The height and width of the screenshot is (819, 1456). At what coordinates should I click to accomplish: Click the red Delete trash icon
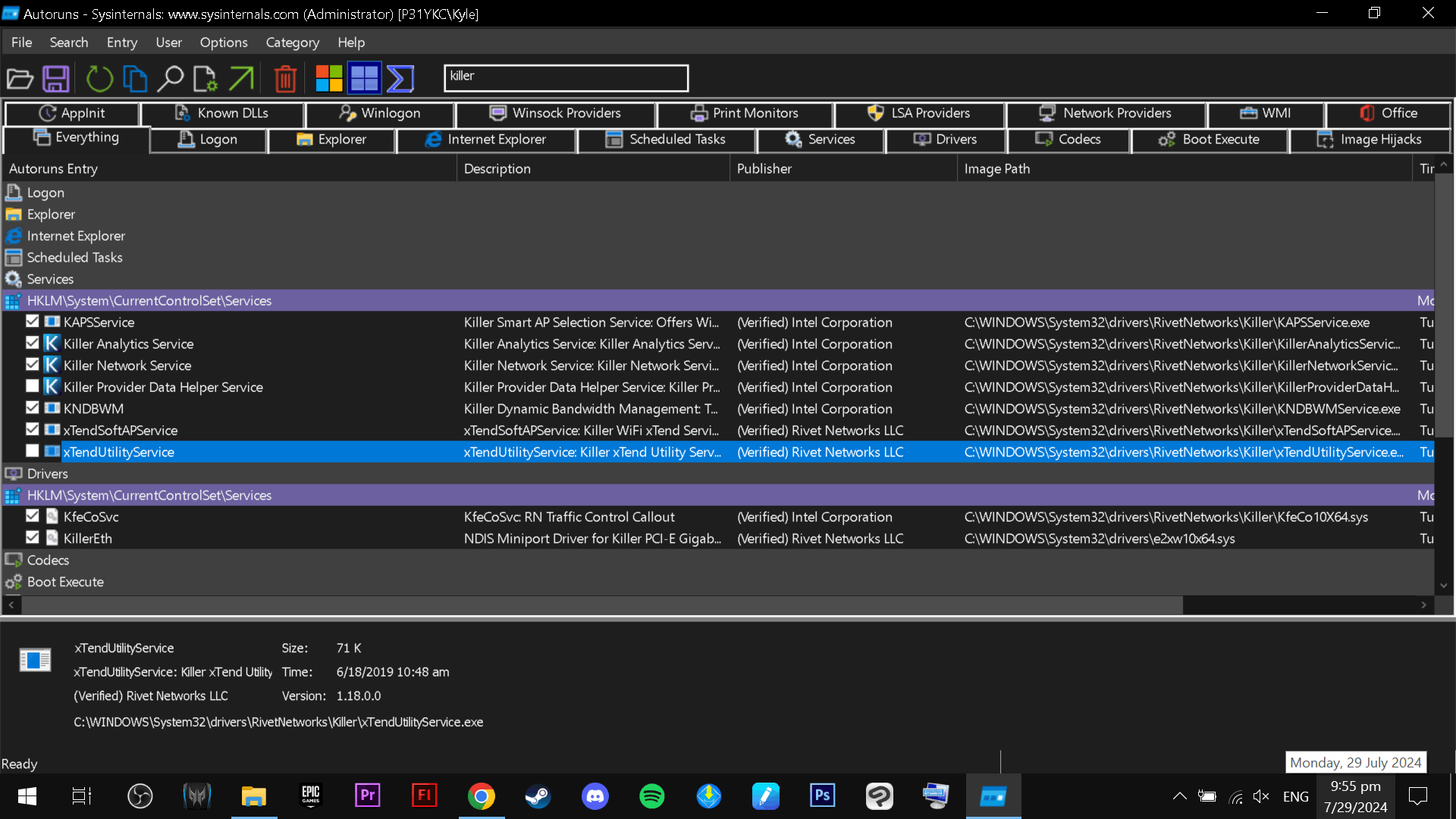click(x=285, y=78)
